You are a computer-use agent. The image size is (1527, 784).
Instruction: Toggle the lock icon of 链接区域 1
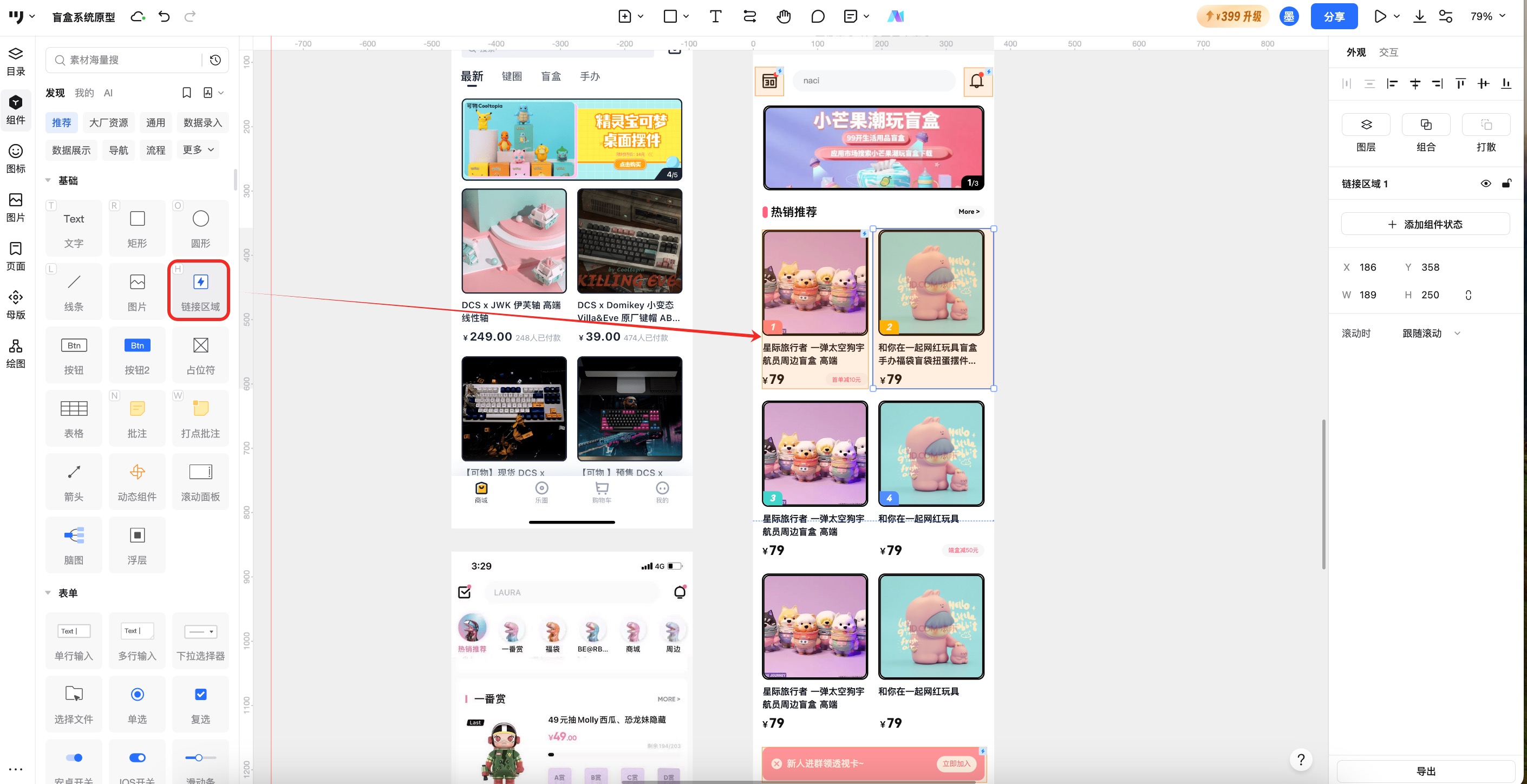tap(1506, 184)
